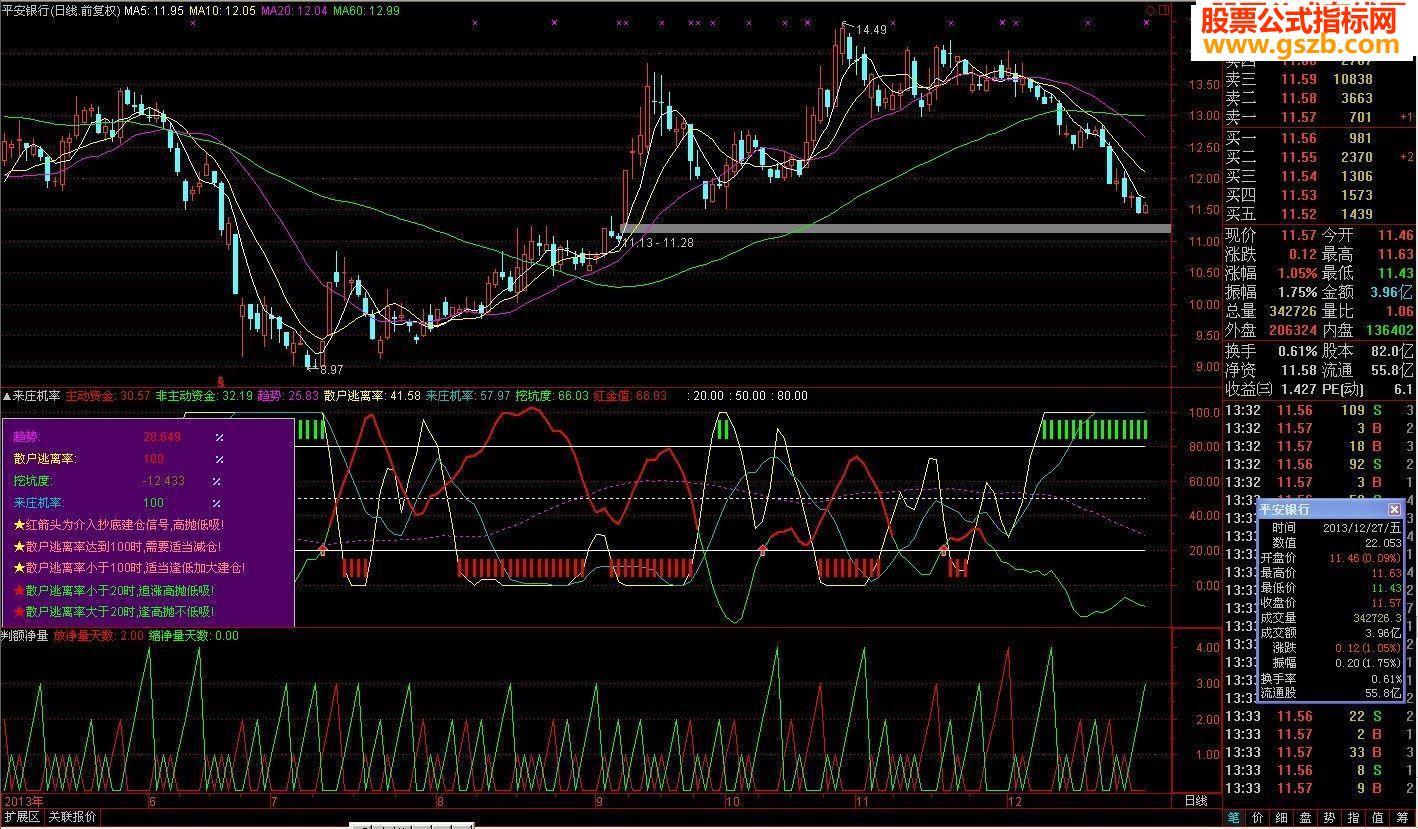Click the 时间 2013/12/27/五 row in the popup
The image size is (1418, 829).
pos(1331,527)
